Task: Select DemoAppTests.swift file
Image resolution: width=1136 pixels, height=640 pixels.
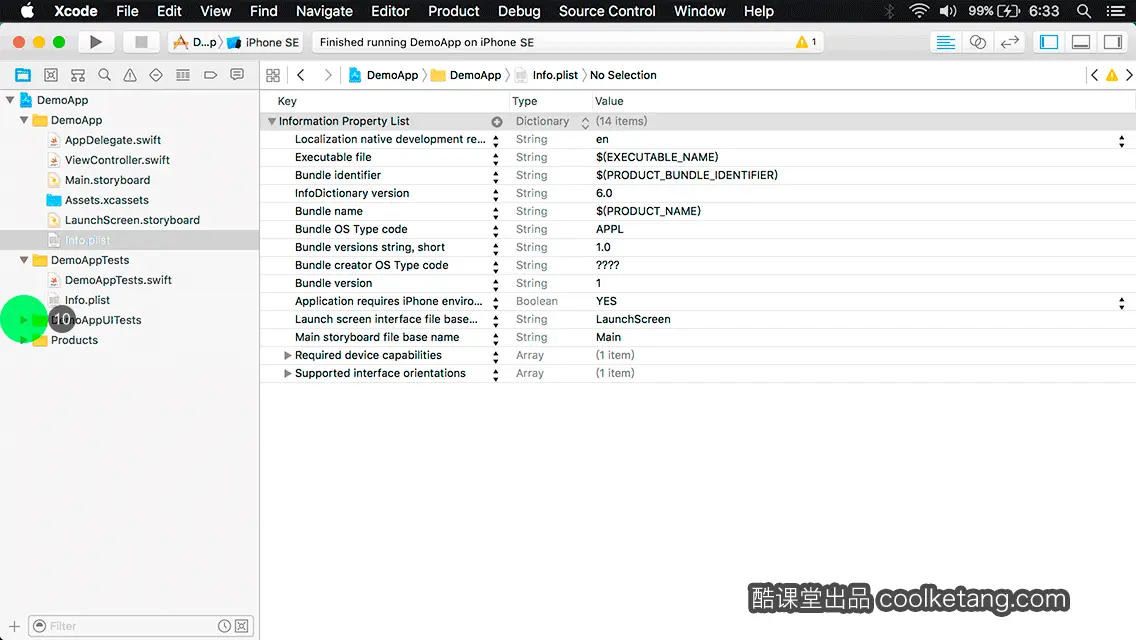Action: pyautogui.click(x=118, y=280)
